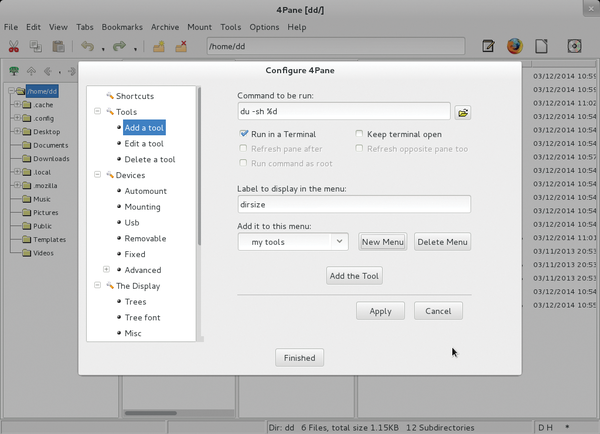Click the go up directory arrow icon
Viewport: 600px width, 434px height.
[x=31, y=71]
